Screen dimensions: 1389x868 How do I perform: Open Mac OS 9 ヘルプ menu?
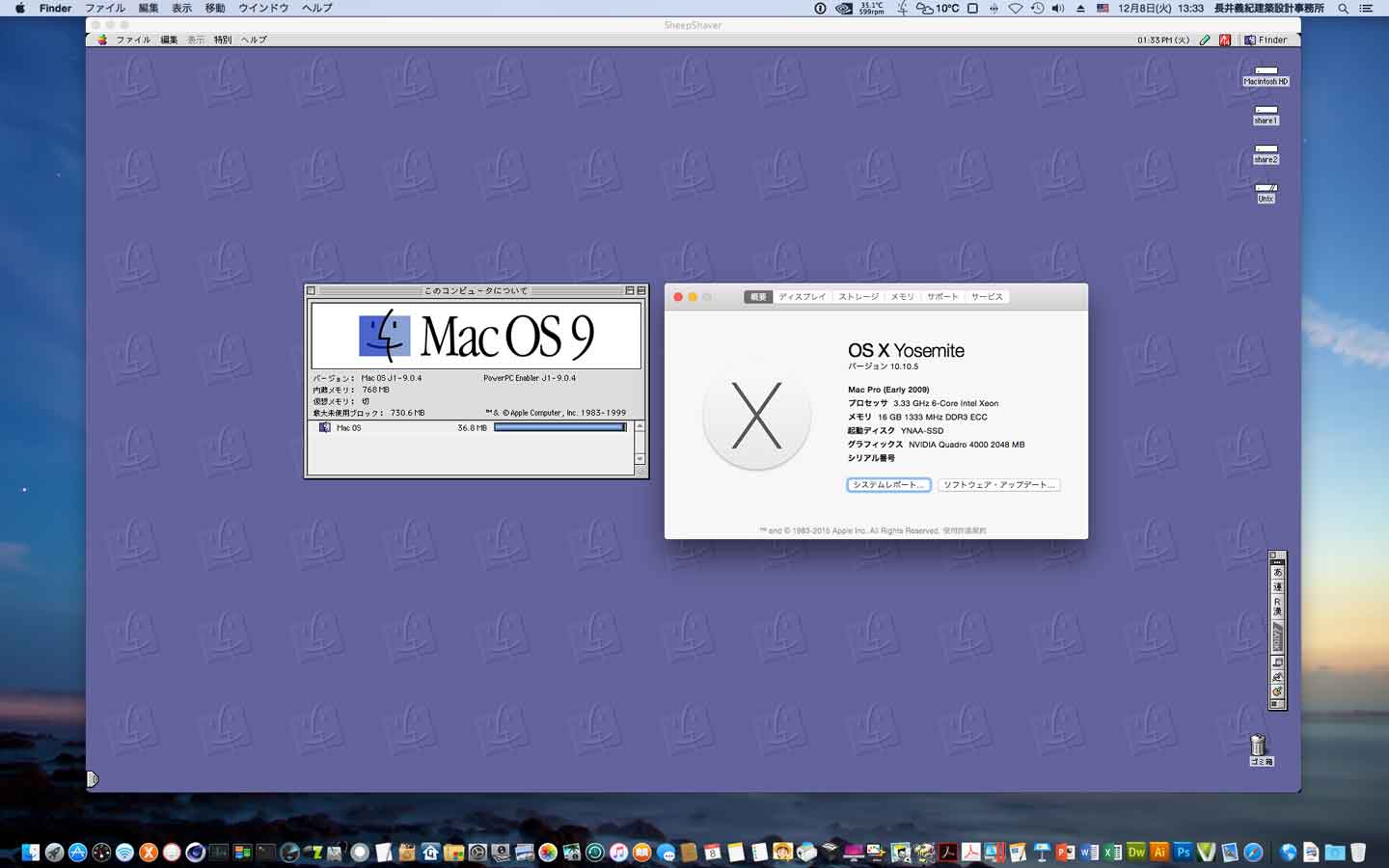click(254, 40)
